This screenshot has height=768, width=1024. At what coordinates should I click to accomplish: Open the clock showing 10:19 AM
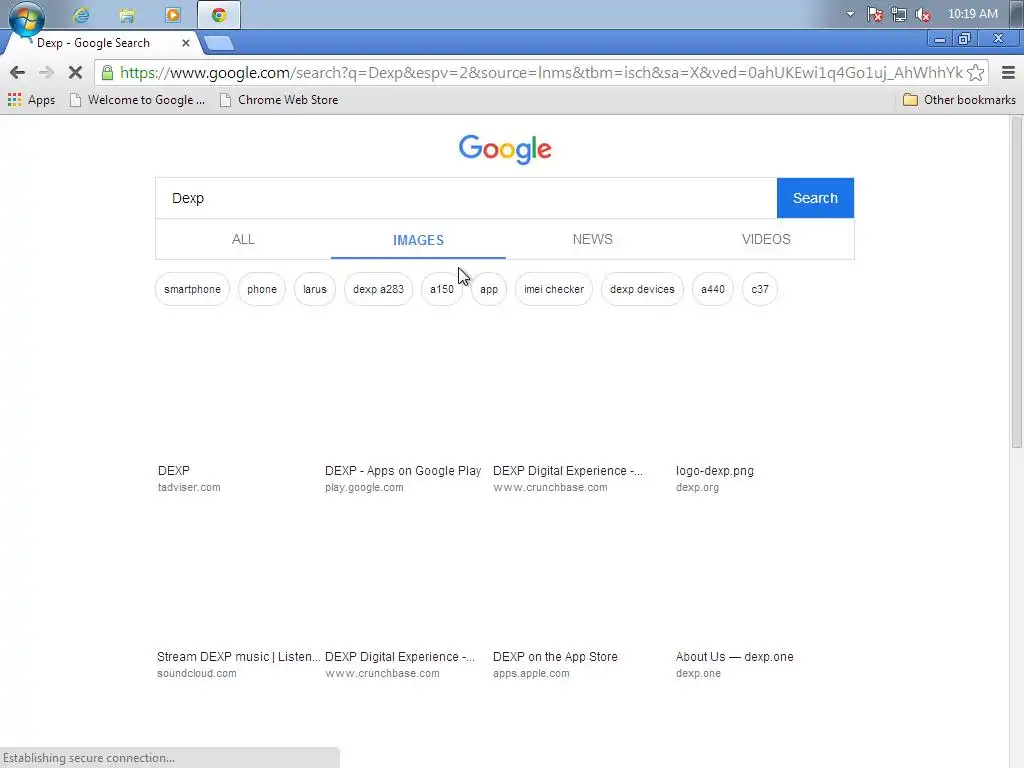tap(972, 14)
